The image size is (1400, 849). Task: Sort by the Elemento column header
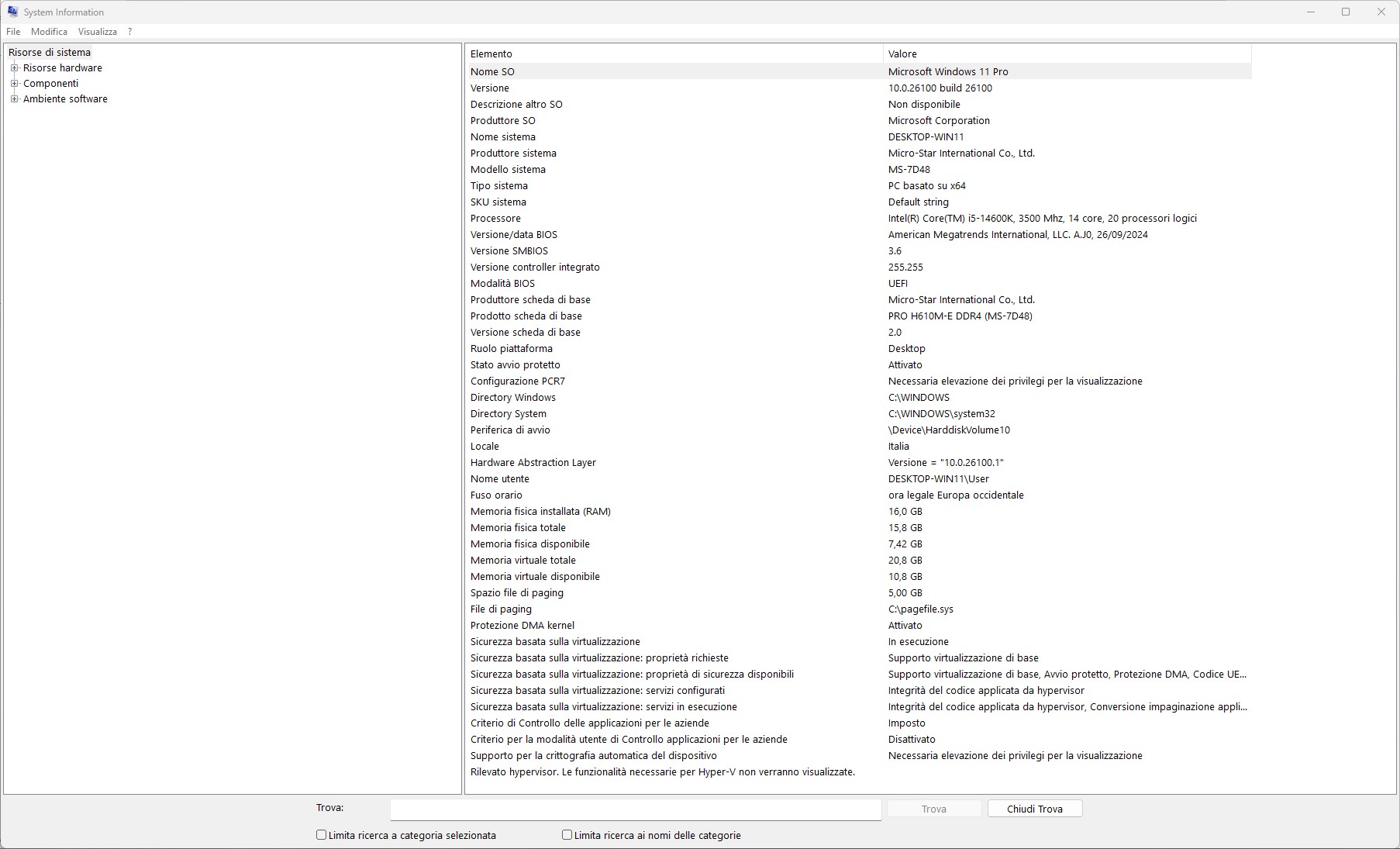pyautogui.click(x=674, y=53)
